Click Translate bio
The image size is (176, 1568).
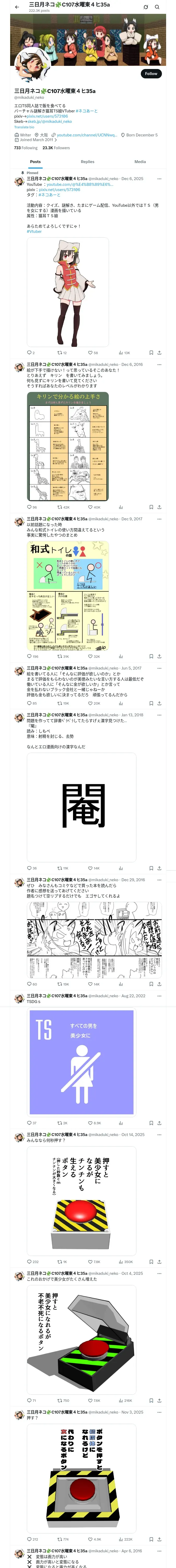tap(24, 126)
